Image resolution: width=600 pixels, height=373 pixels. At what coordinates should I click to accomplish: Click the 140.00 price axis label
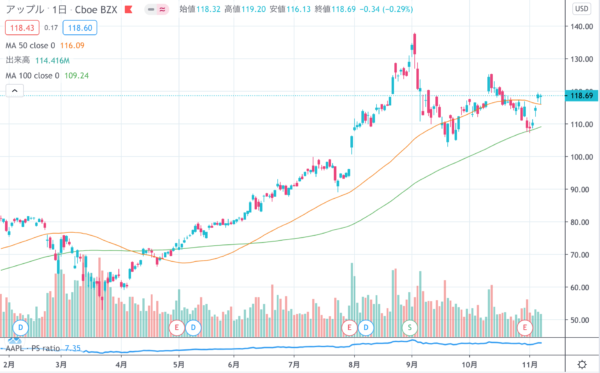point(582,26)
